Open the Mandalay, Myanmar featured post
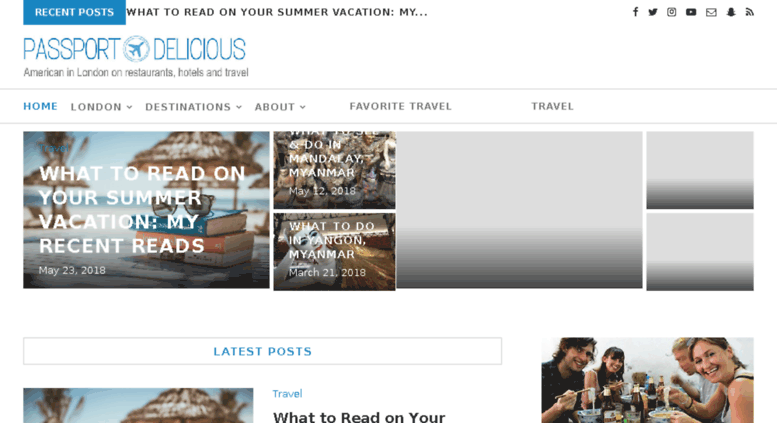Screen dimensions: 777x423 point(334,170)
